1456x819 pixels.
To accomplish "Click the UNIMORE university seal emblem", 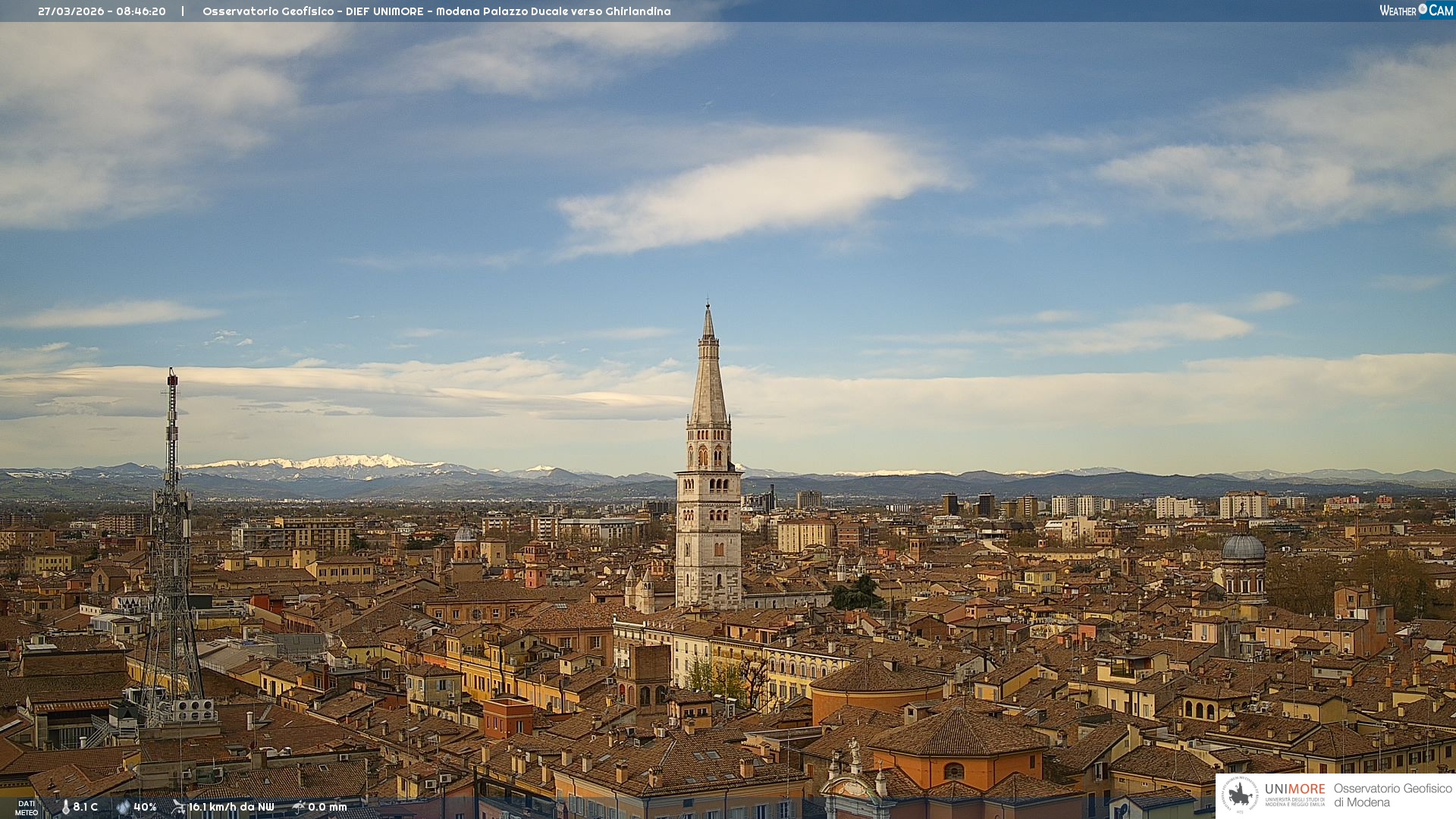I will 1240,795.
